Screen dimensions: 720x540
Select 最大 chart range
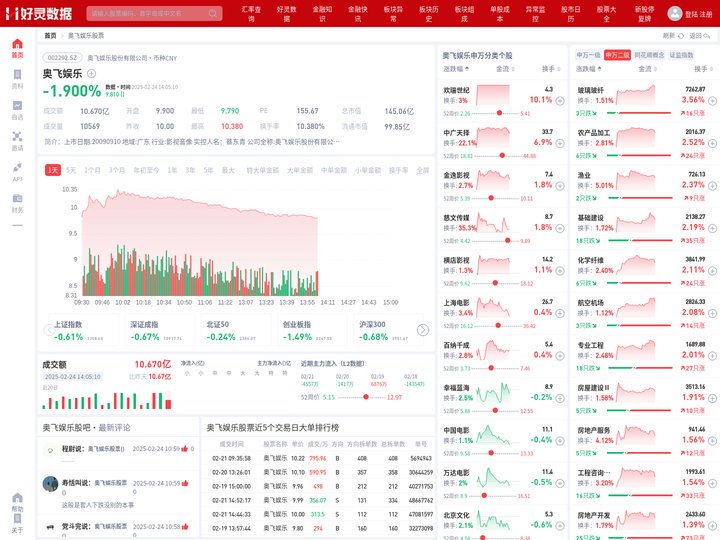pyautogui.click(x=228, y=170)
